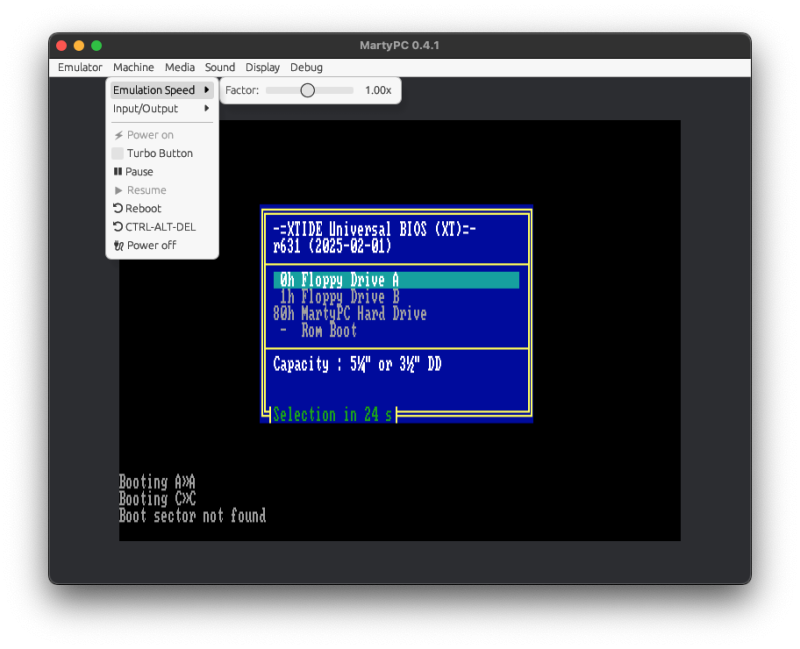Open the Display menu
This screenshot has height=649, width=800.
tap(262, 67)
